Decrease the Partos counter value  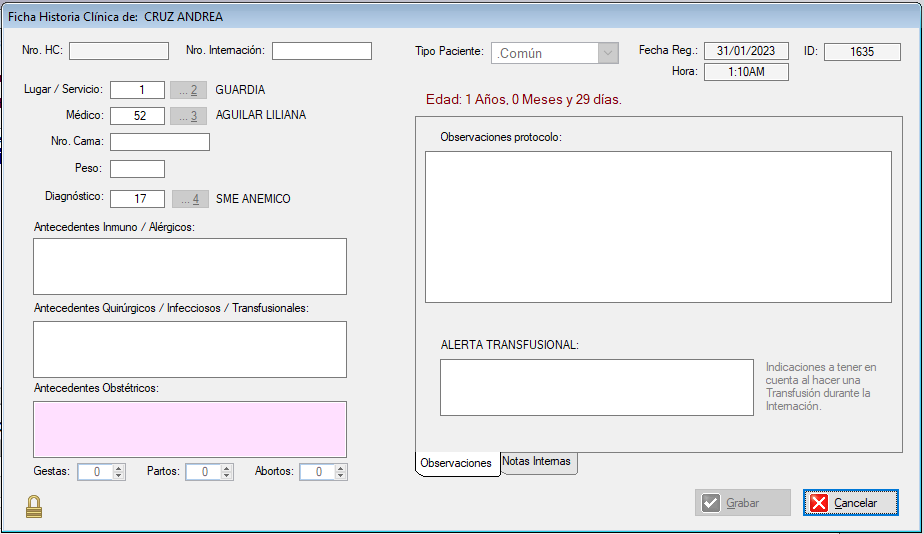coord(227,476)
